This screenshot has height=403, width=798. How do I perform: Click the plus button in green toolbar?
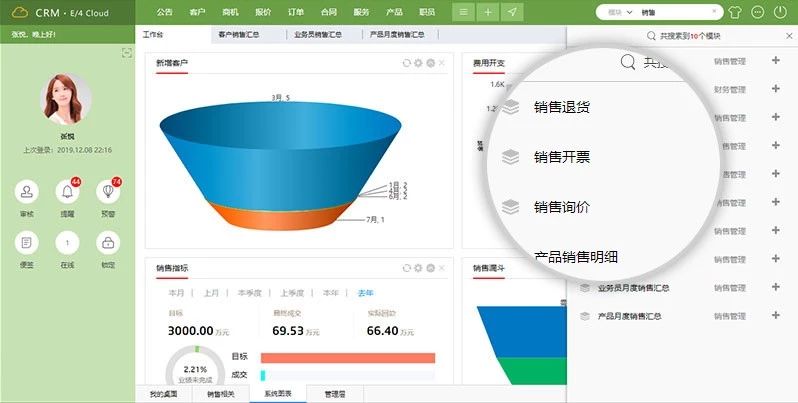coord(488,12)
